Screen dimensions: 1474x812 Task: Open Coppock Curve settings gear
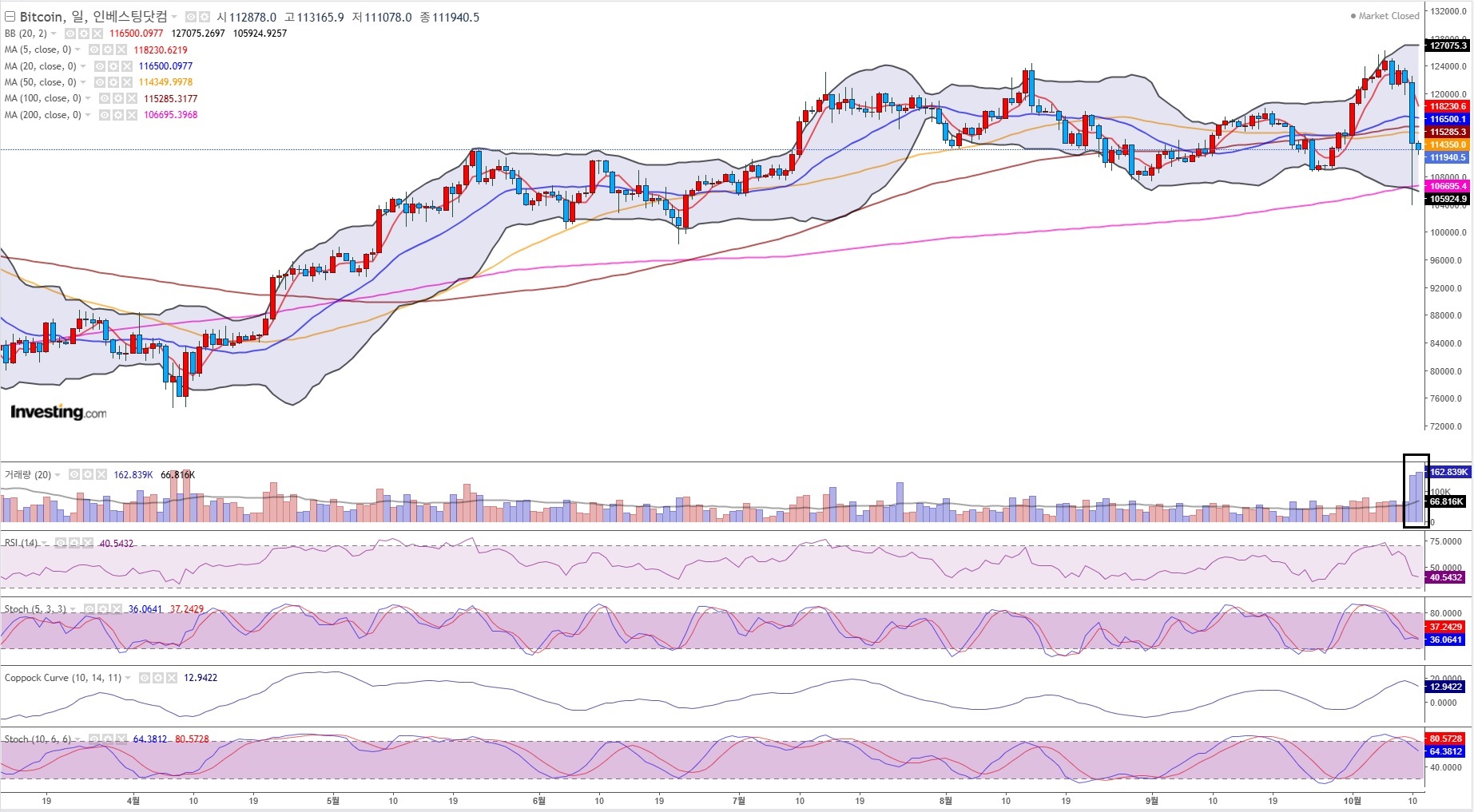tap(158, 678)
